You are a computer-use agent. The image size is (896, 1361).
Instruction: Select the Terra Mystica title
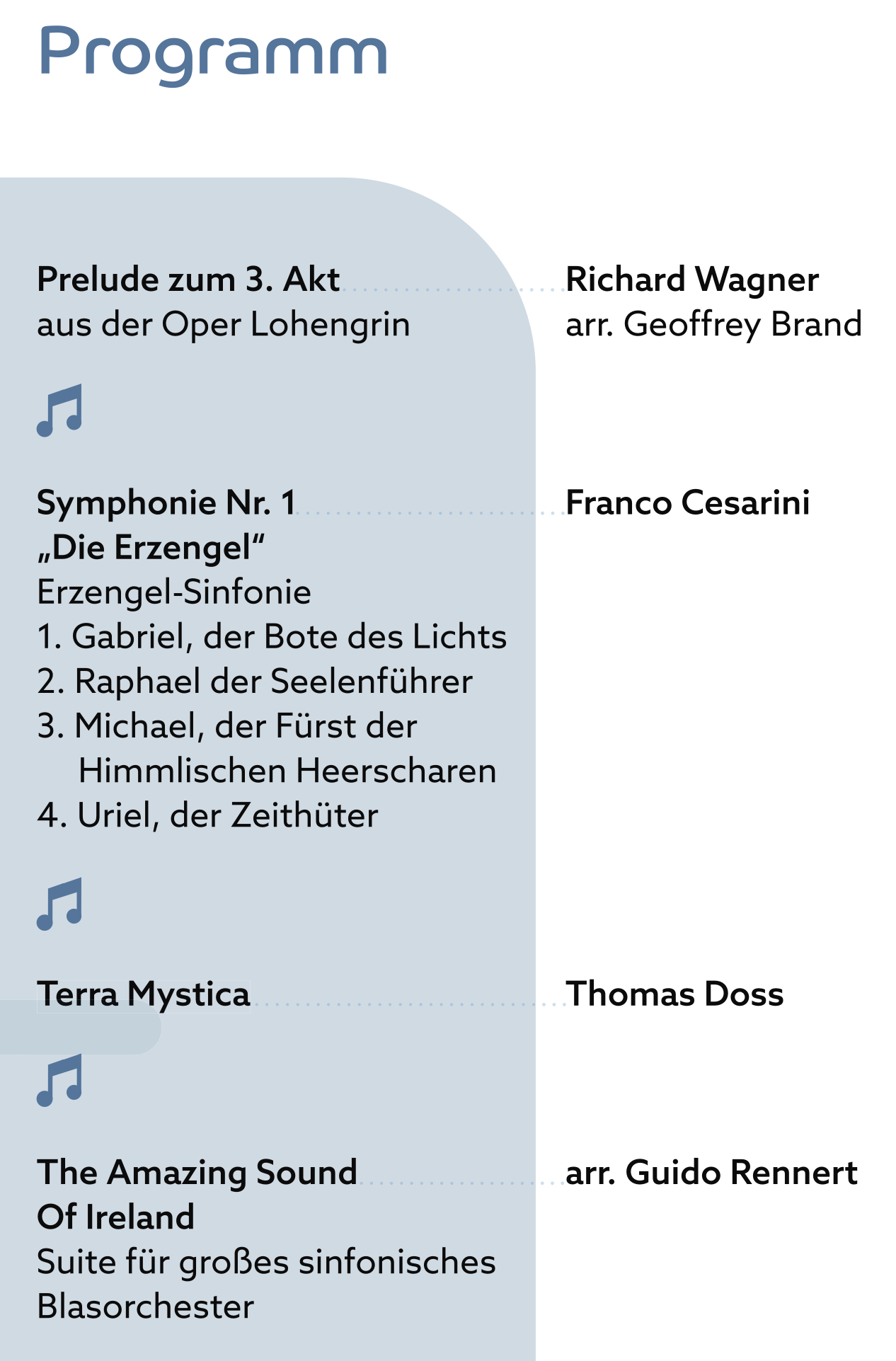[144, 994]
